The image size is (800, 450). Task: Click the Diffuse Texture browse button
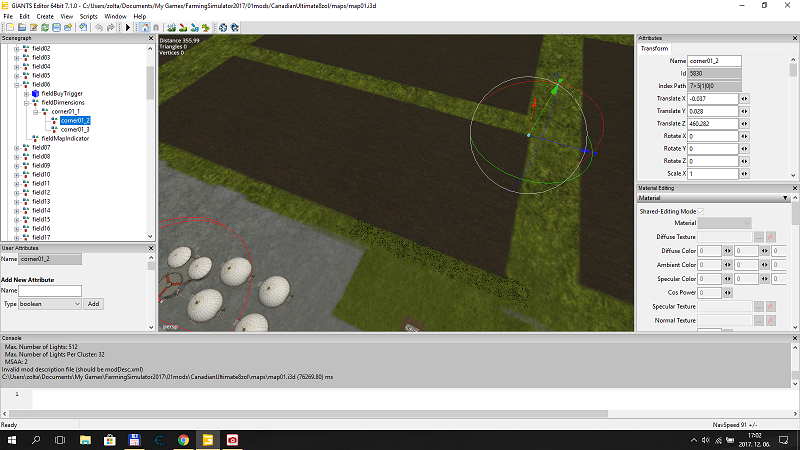(759, 237)
